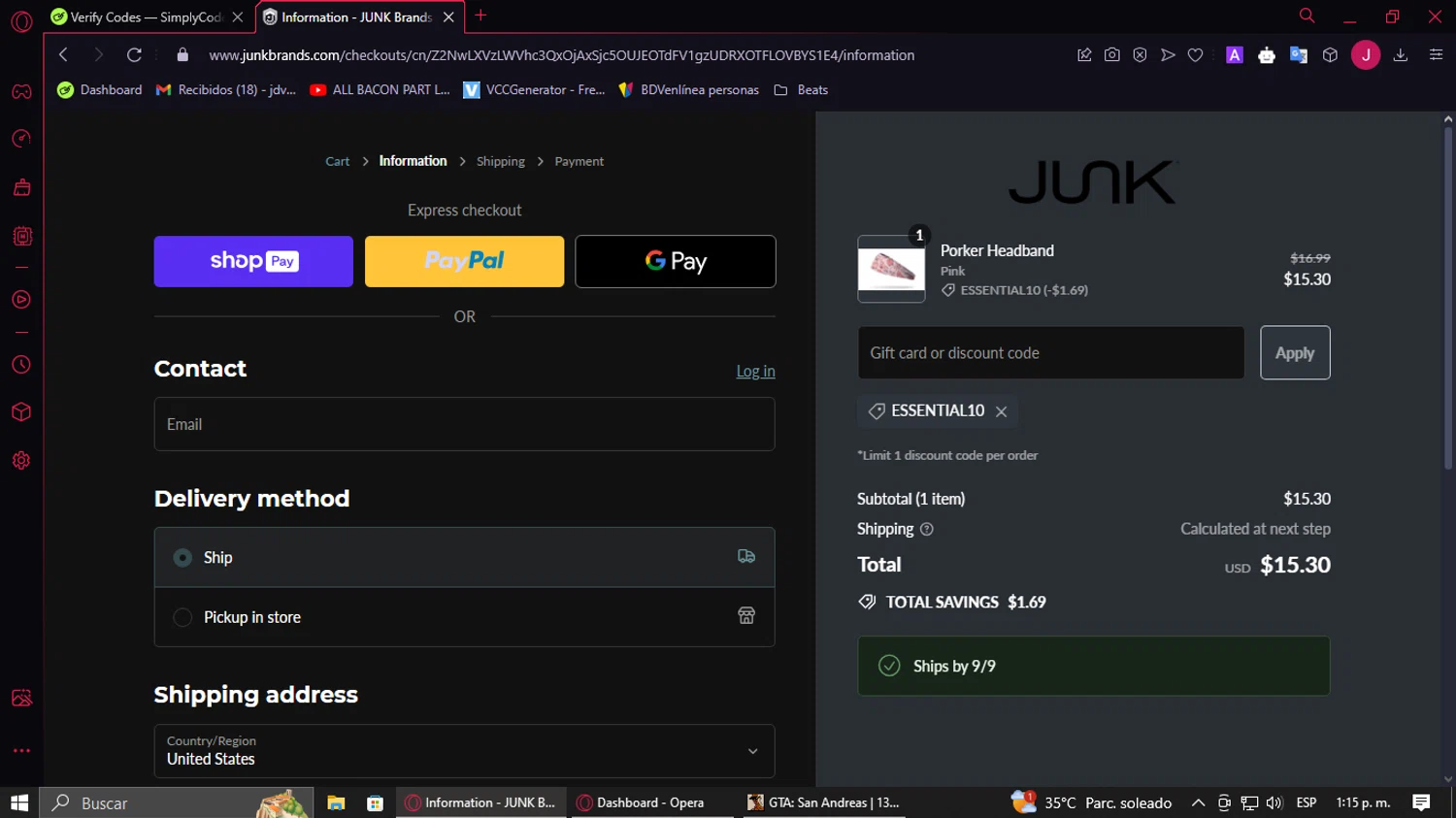This screenshot has height=818, width=1456.
Task: Go back to previous page
Action: (x=63, y=55)
